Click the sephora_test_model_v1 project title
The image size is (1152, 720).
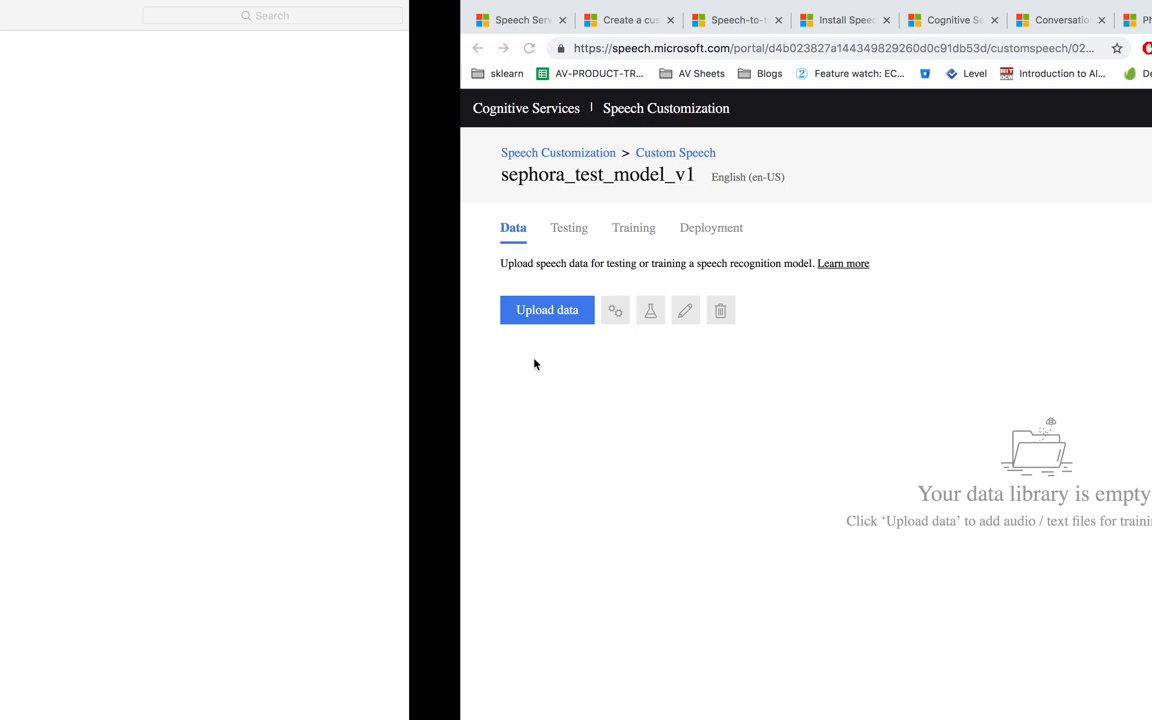pos(597,175)
